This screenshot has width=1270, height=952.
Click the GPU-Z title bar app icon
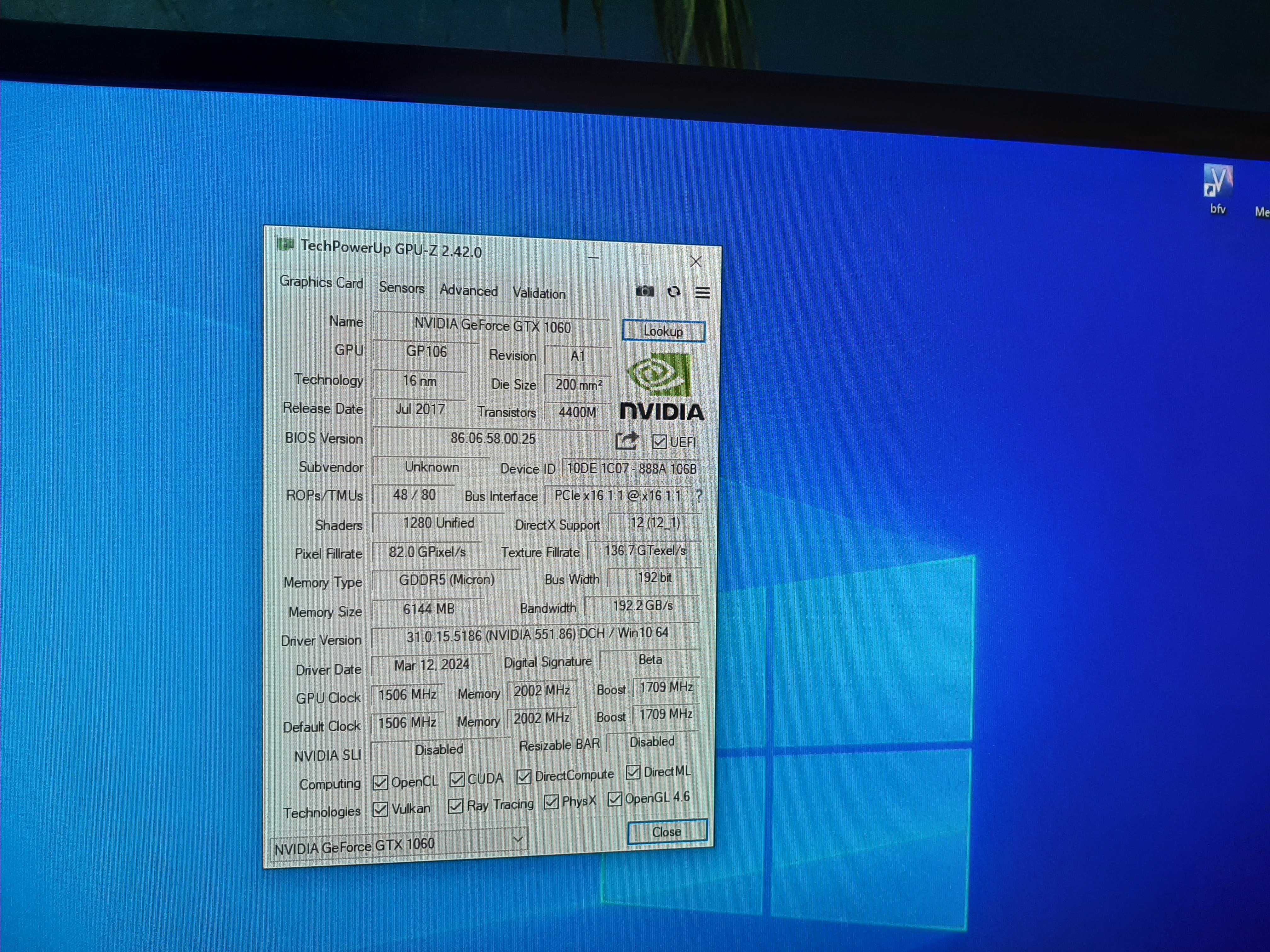coord(285,245)
